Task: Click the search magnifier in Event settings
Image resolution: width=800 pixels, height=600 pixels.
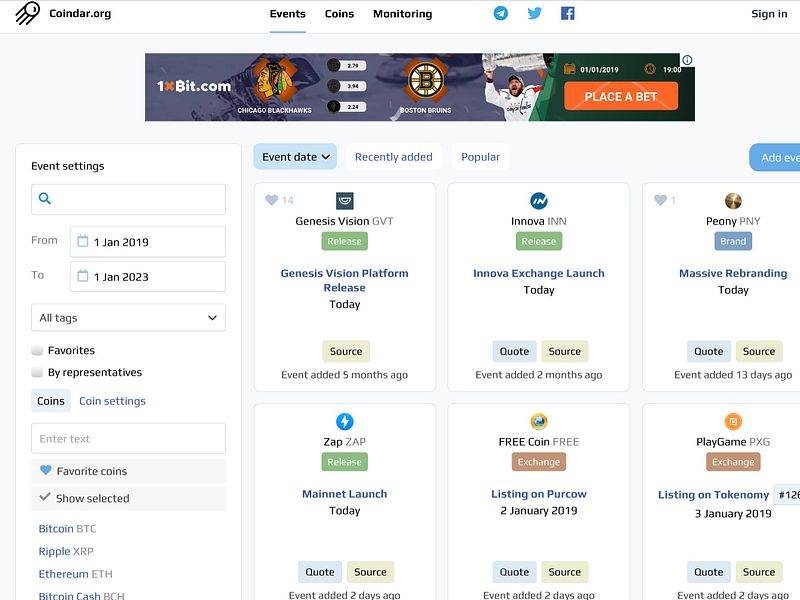Action: [45, 198]
